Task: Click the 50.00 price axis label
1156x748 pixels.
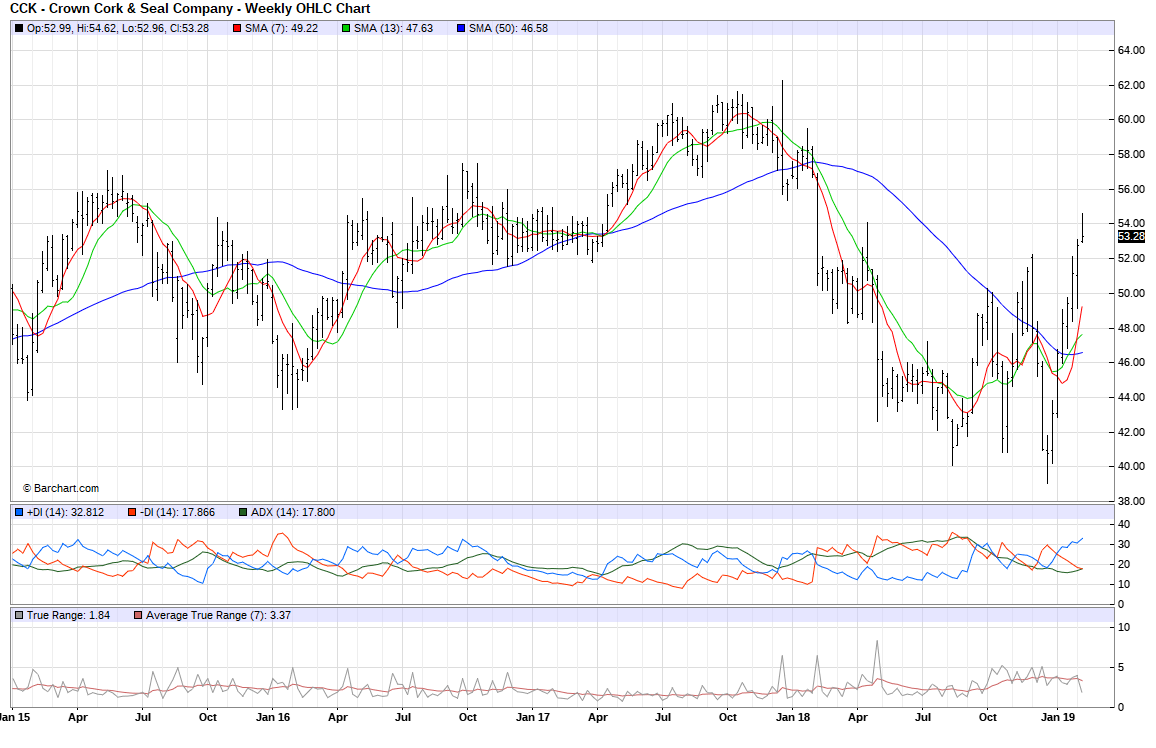Action: click(x=1131, y=293)
